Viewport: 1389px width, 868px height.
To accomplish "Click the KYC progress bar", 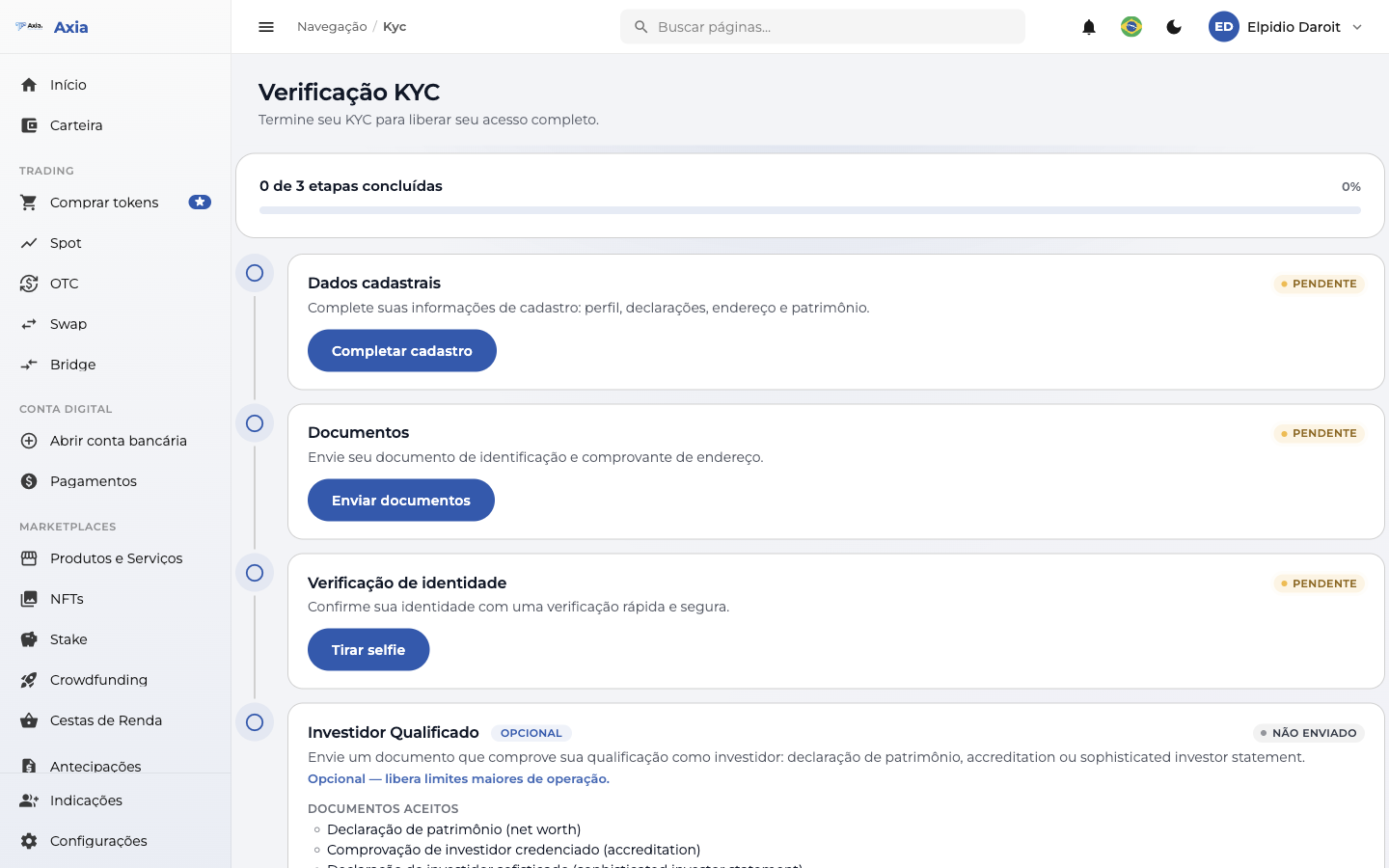I will (x=810, y=210).
